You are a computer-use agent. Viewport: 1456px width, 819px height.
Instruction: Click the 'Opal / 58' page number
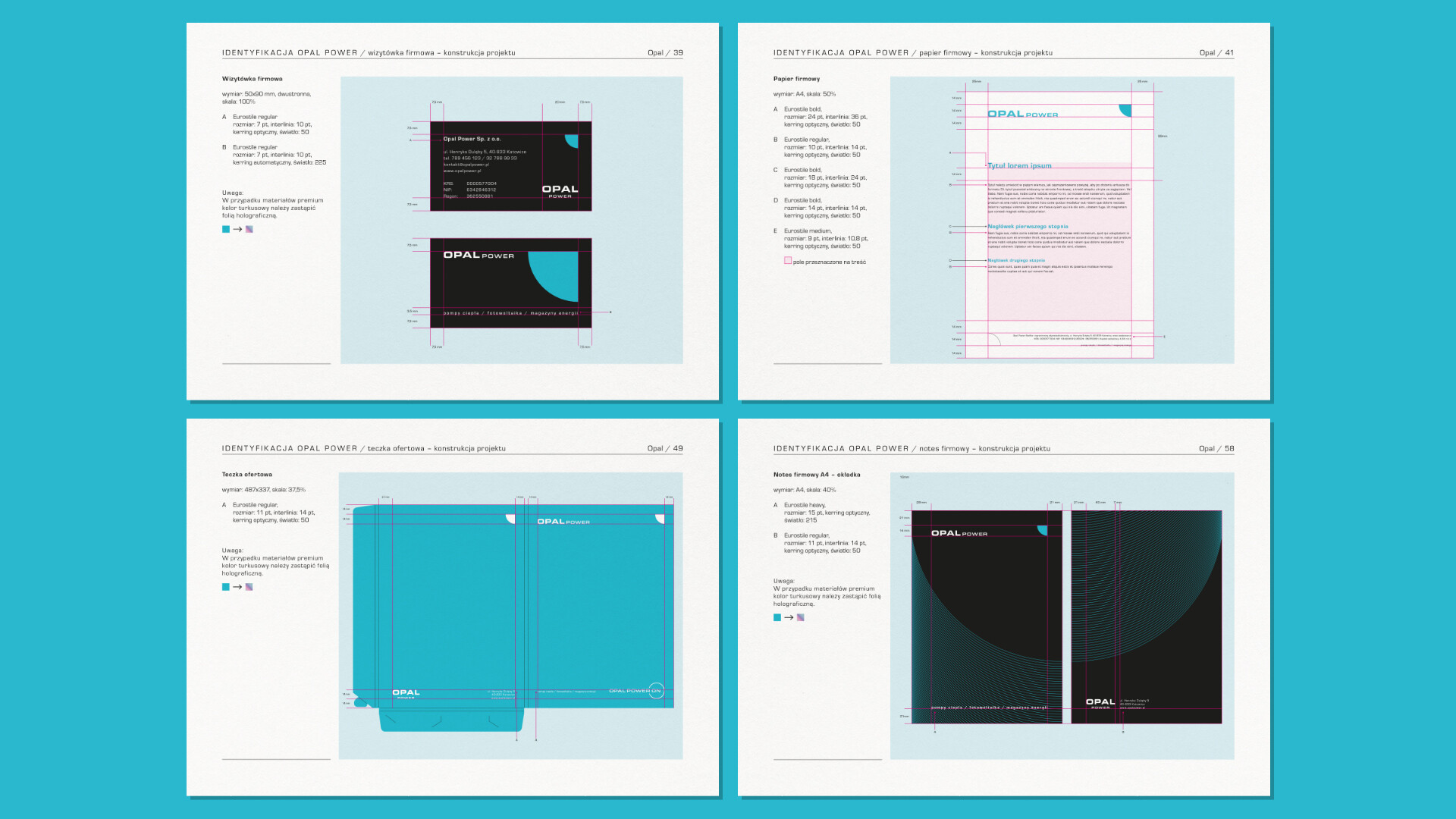(x=1216, y=449)
